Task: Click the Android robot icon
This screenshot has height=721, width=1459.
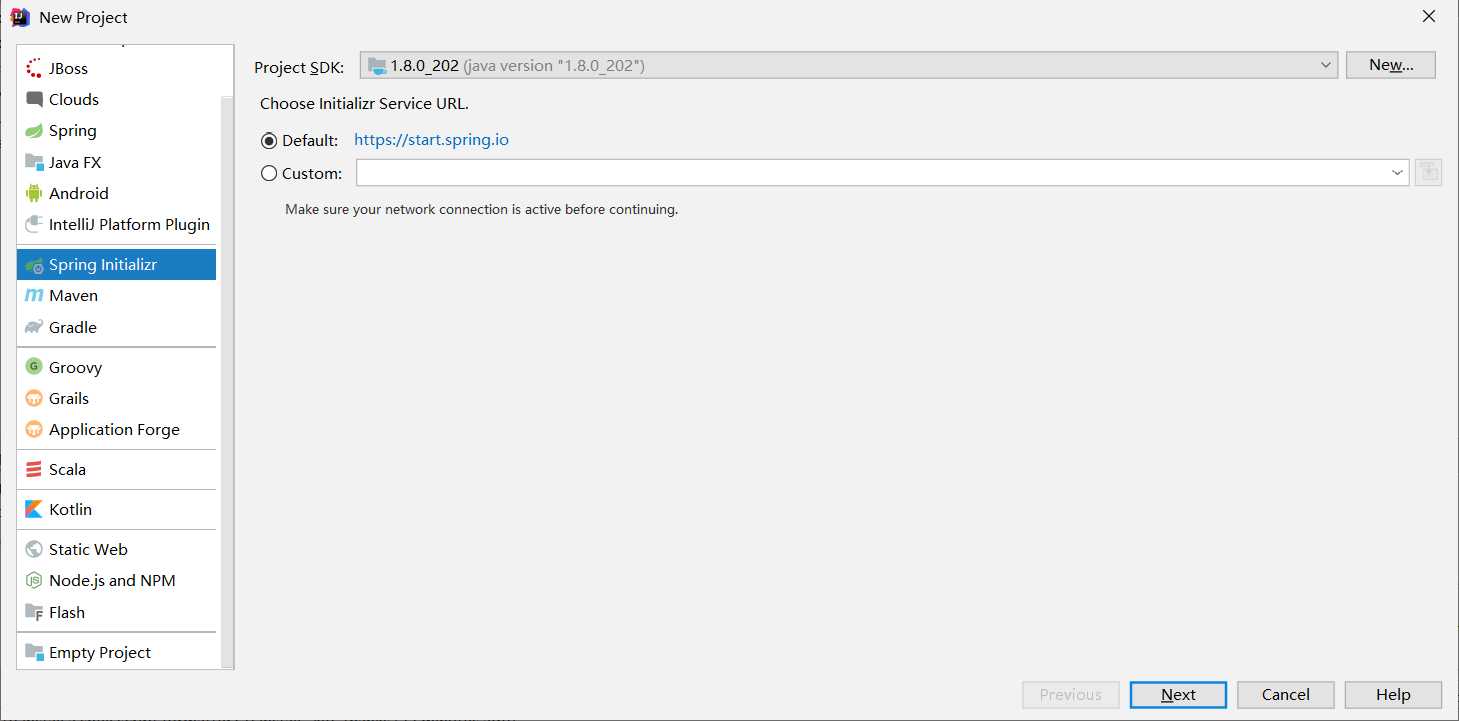Action: pos(34,193)
